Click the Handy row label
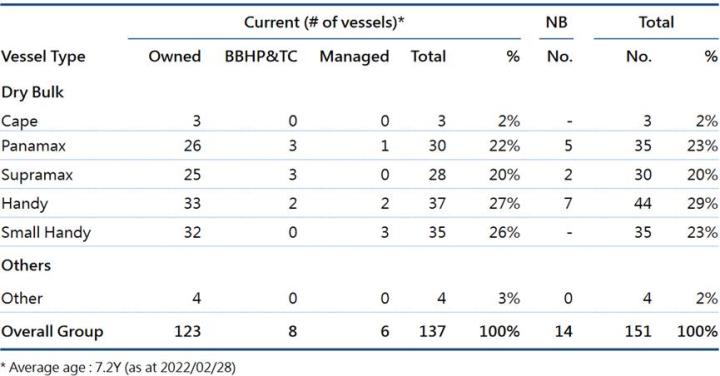The image size is (720, 376). click(x=24, y=204)
